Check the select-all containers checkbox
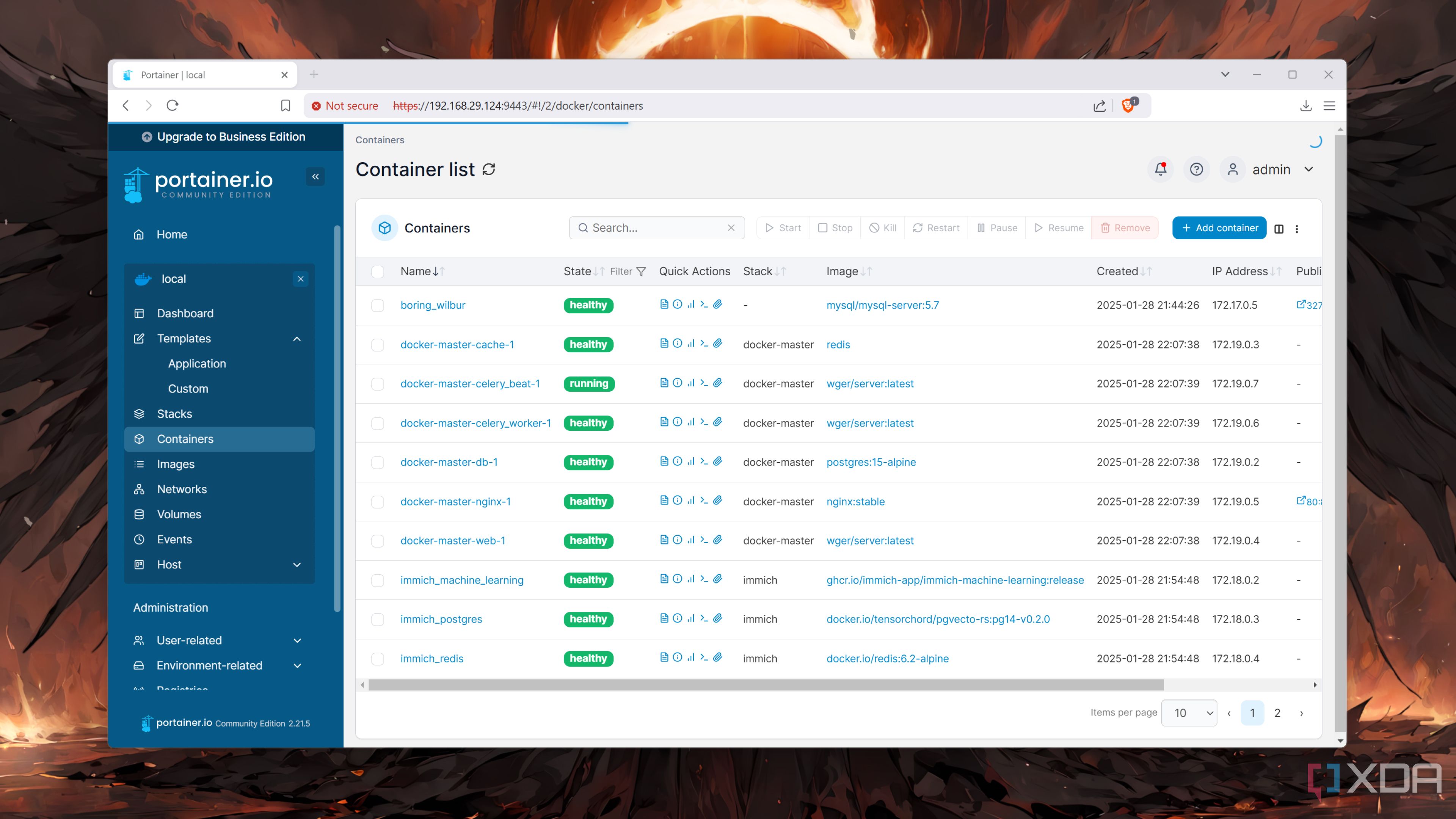 378,272
